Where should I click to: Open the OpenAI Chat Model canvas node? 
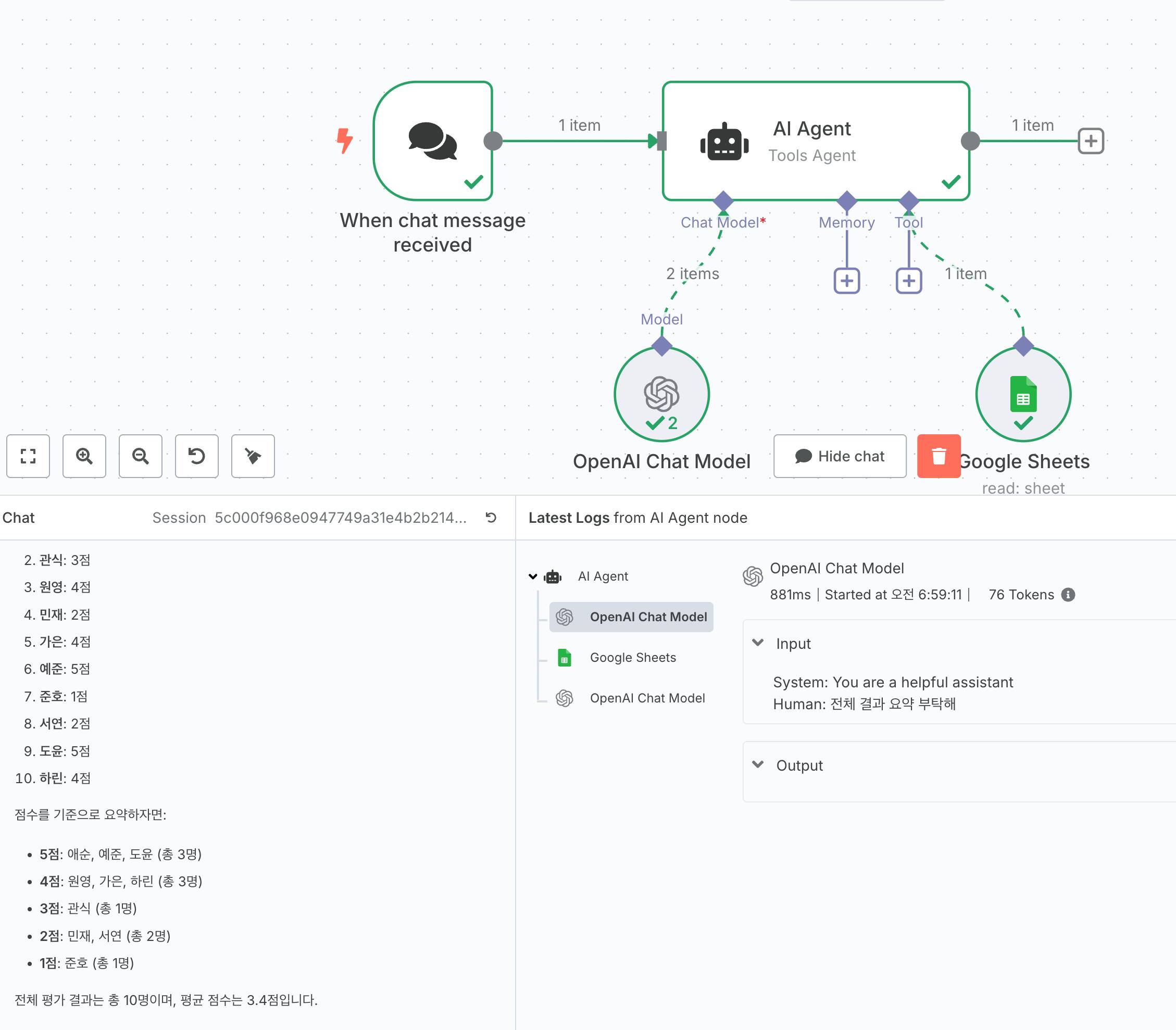(x=661, y=394)
